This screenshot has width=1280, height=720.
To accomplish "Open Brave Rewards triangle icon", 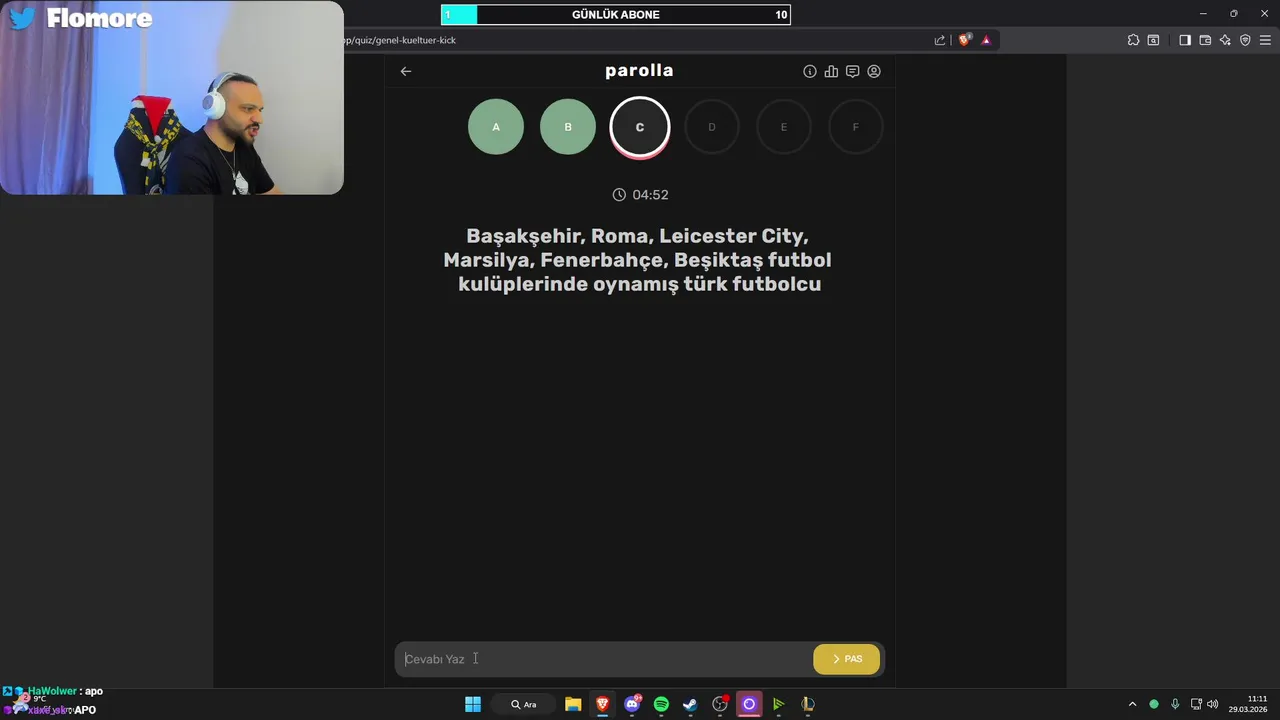I will 986,40.
